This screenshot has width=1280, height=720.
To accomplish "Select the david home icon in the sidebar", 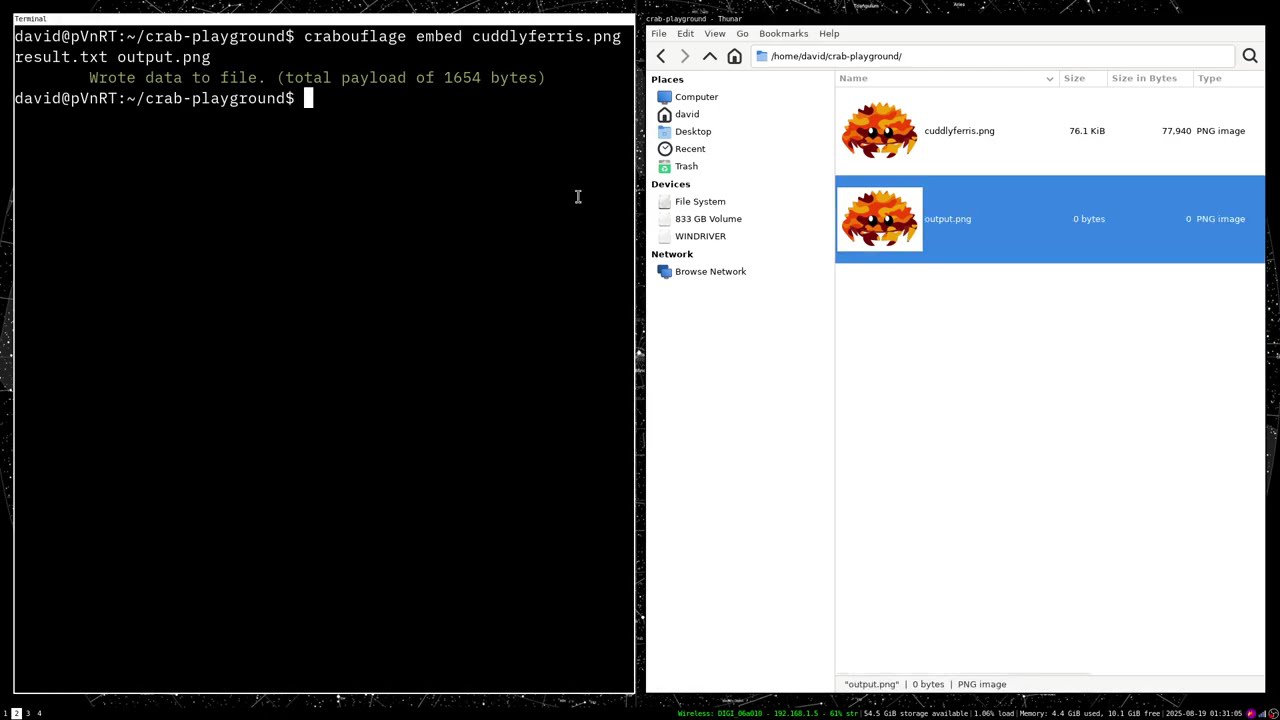I will tap(665, 114).
